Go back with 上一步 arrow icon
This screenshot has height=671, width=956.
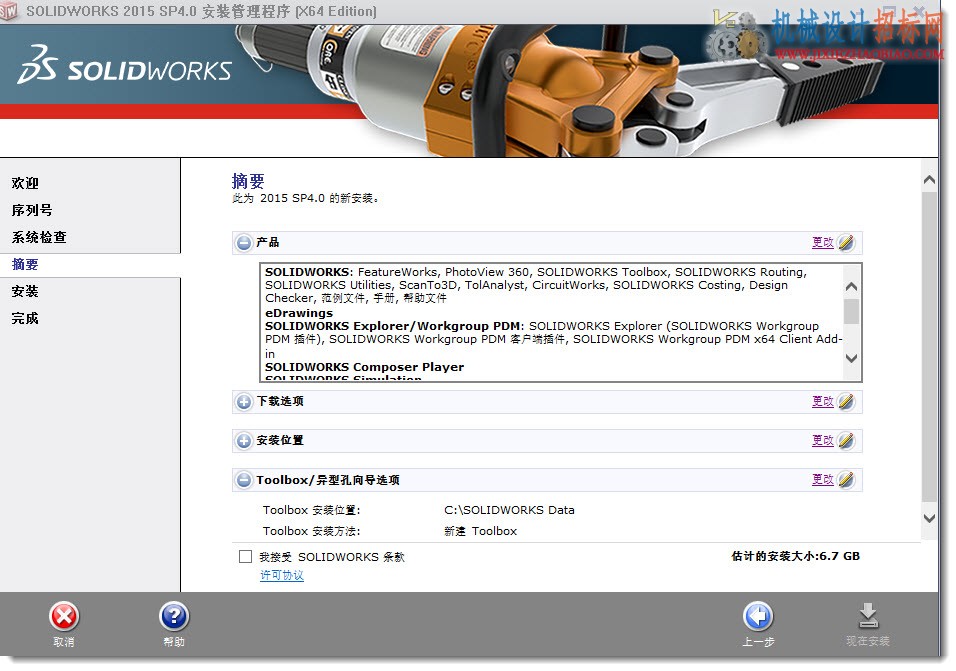coord(758,616)
